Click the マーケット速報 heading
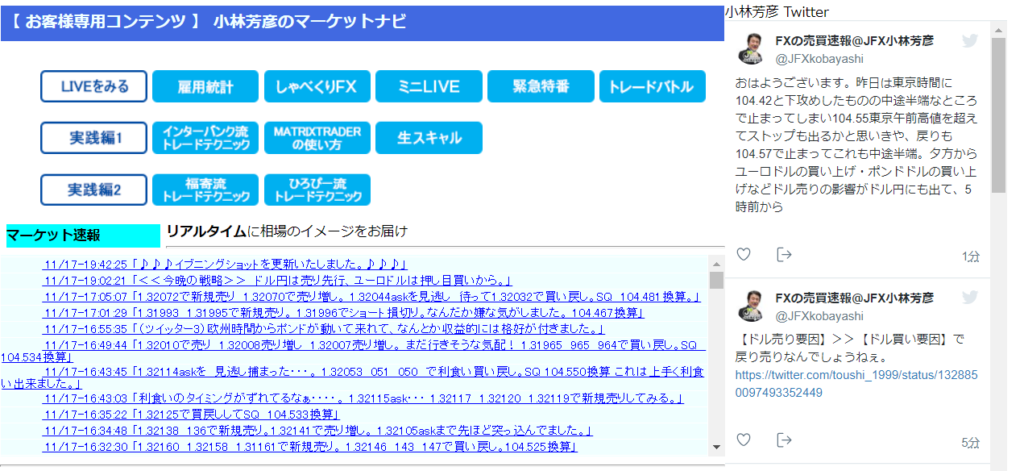Image resolution: width=1024 pixels, height=471 pixels. (54, 235)
